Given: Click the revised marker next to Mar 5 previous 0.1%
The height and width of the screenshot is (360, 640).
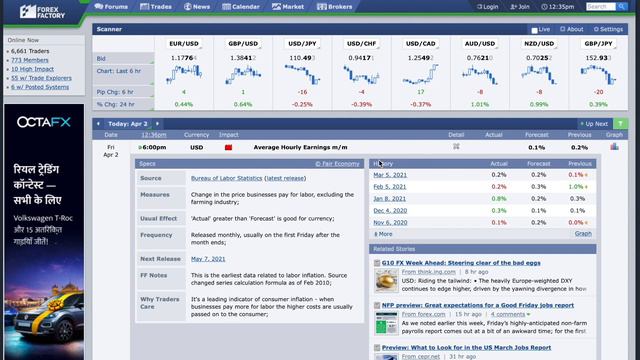Looking at the screenshot, I should point(587,175).
